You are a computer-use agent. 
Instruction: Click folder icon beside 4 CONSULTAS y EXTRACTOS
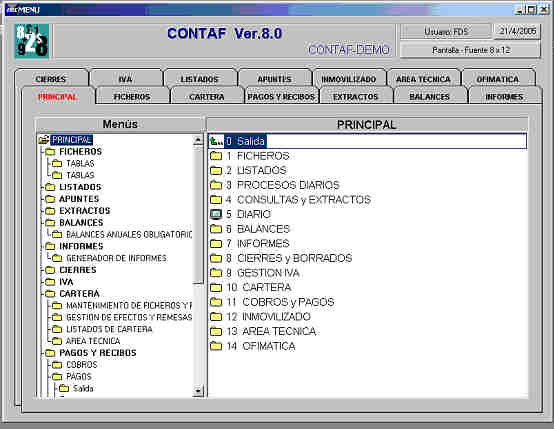(216, 200)
